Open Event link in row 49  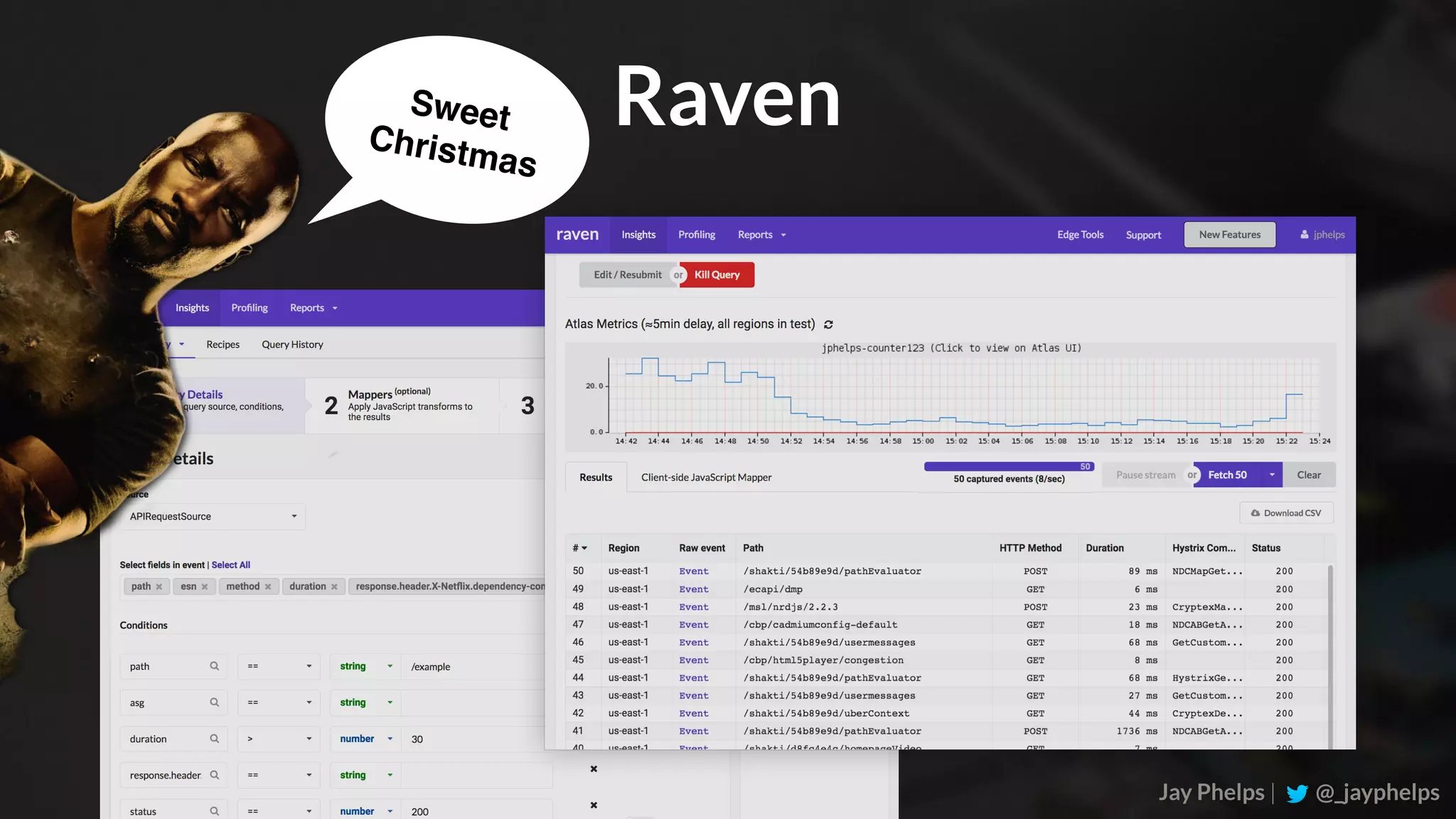[694, 589]
